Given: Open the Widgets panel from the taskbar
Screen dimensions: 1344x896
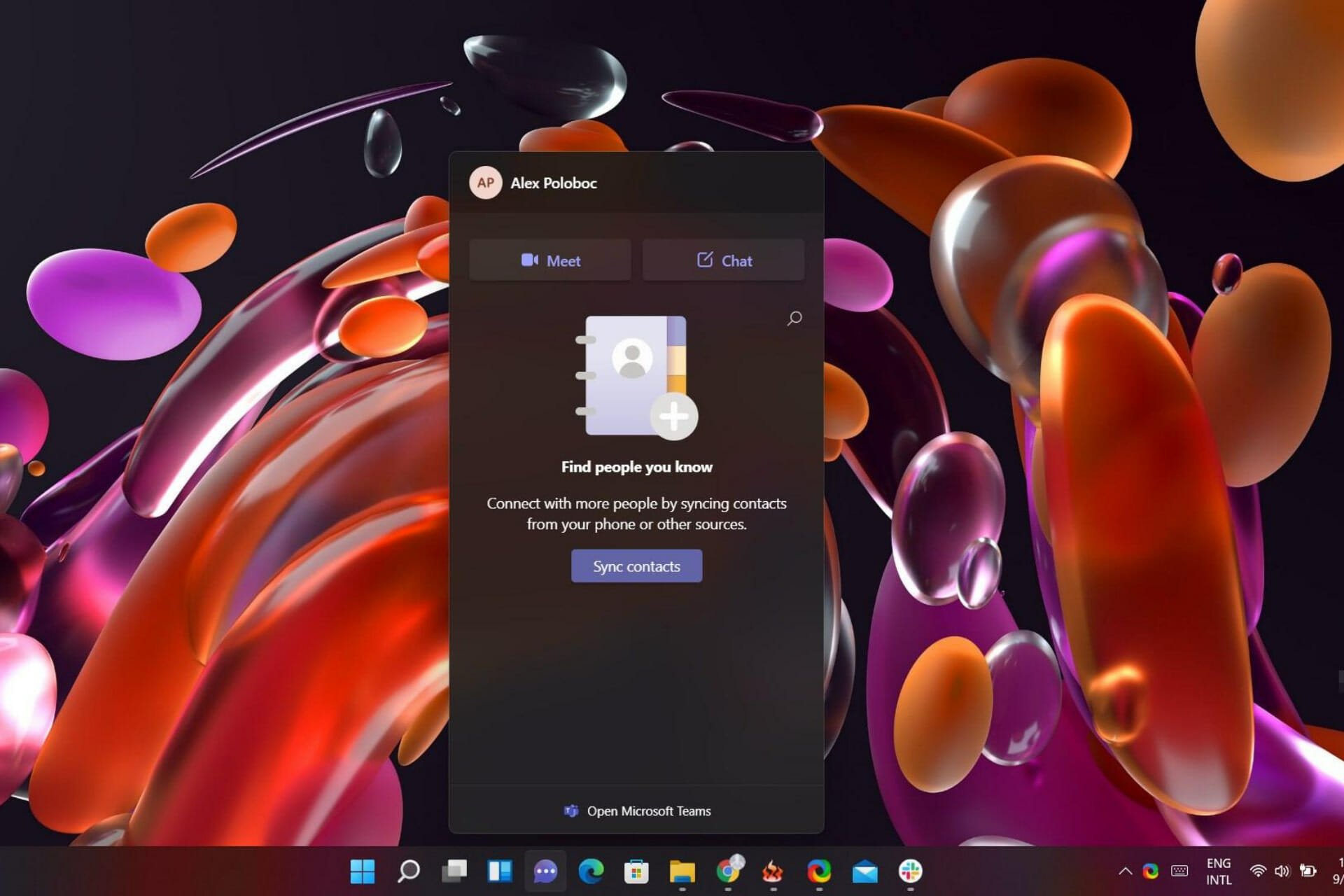Looking at the screenshot, I should point(500,871).
